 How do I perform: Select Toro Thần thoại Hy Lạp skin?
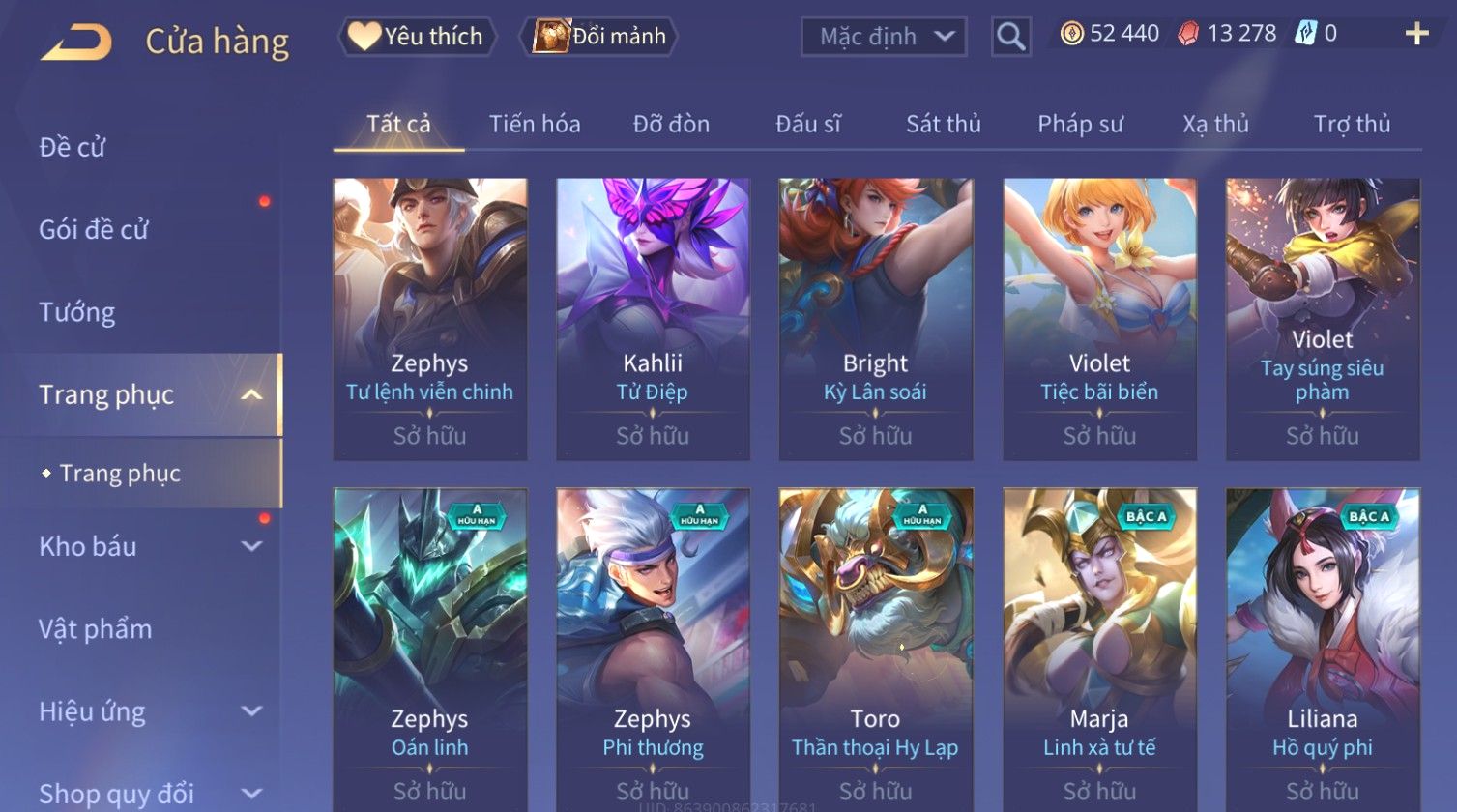coord(876,650)
